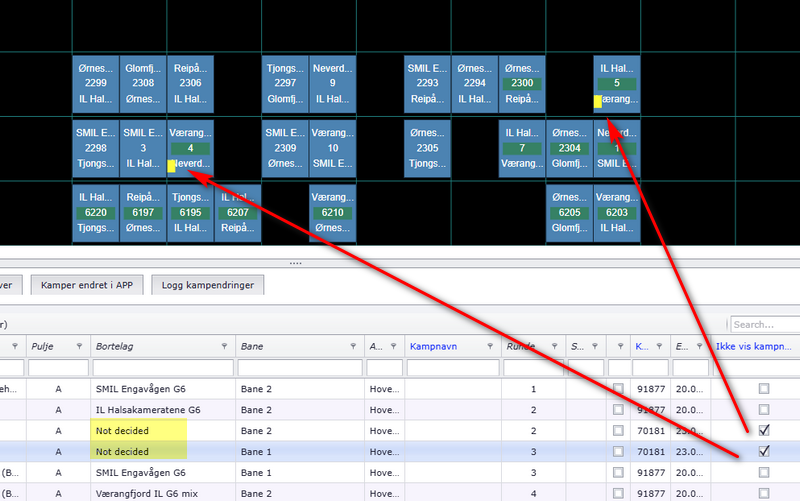Sort by the Bortelag column header
Screen dimensions: 800x501
click(x=114, y=346)
